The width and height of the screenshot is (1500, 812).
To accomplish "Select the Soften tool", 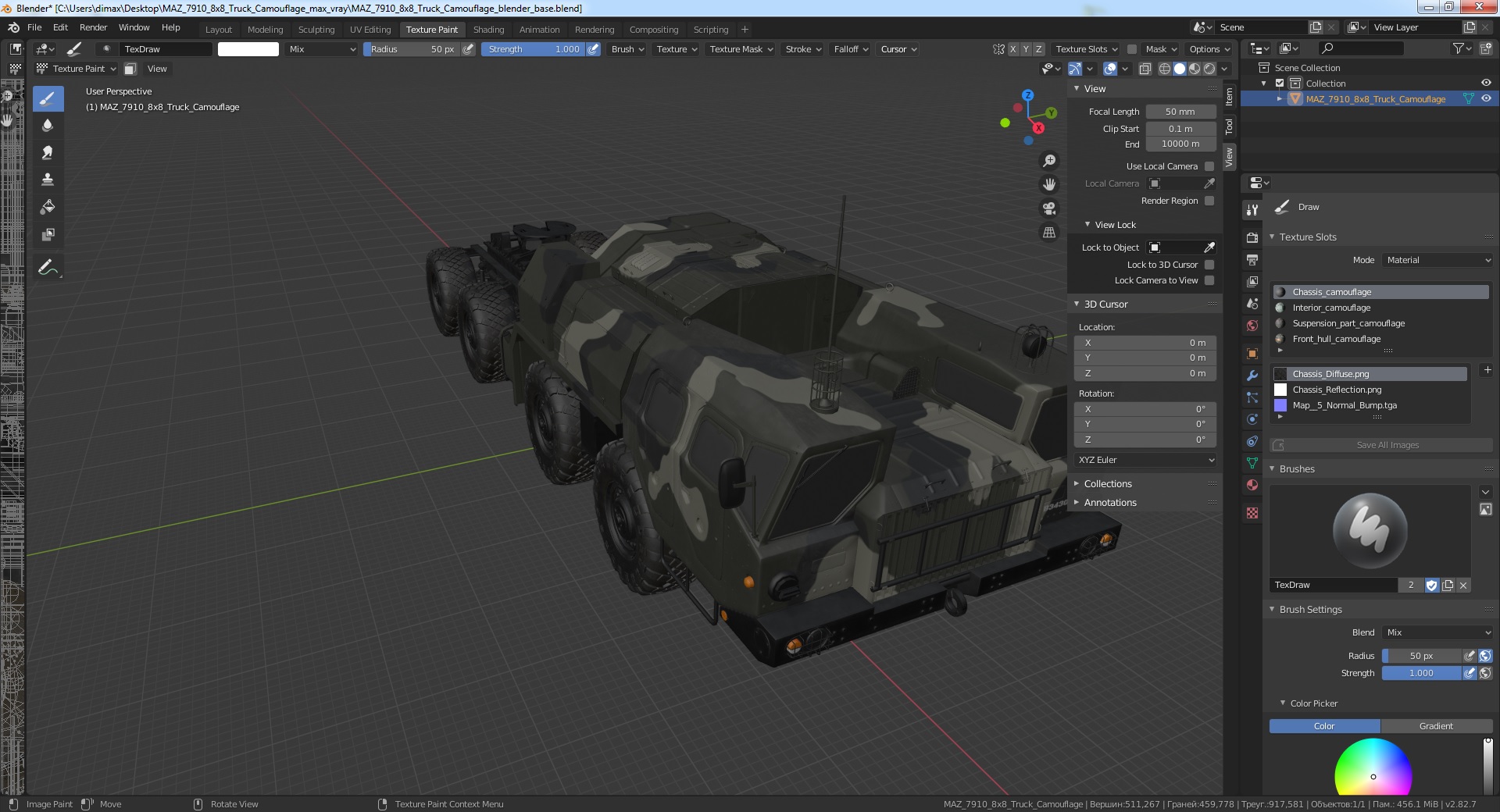I will 48,126.
